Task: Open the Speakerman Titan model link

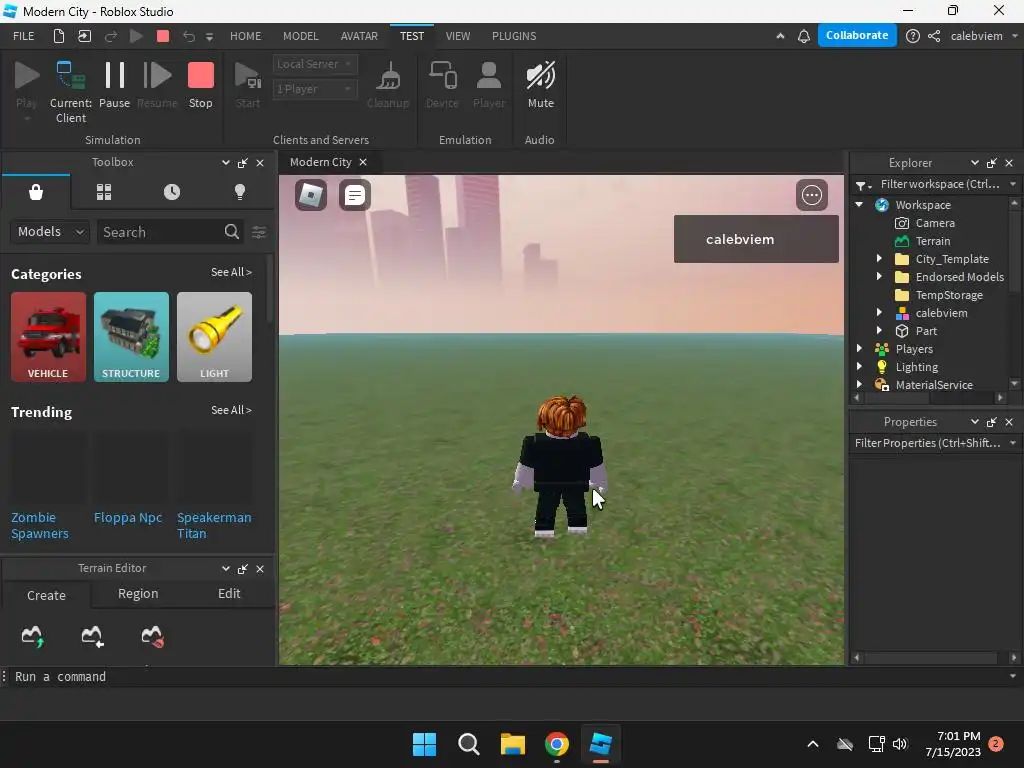Action: [x=214, y=526]
